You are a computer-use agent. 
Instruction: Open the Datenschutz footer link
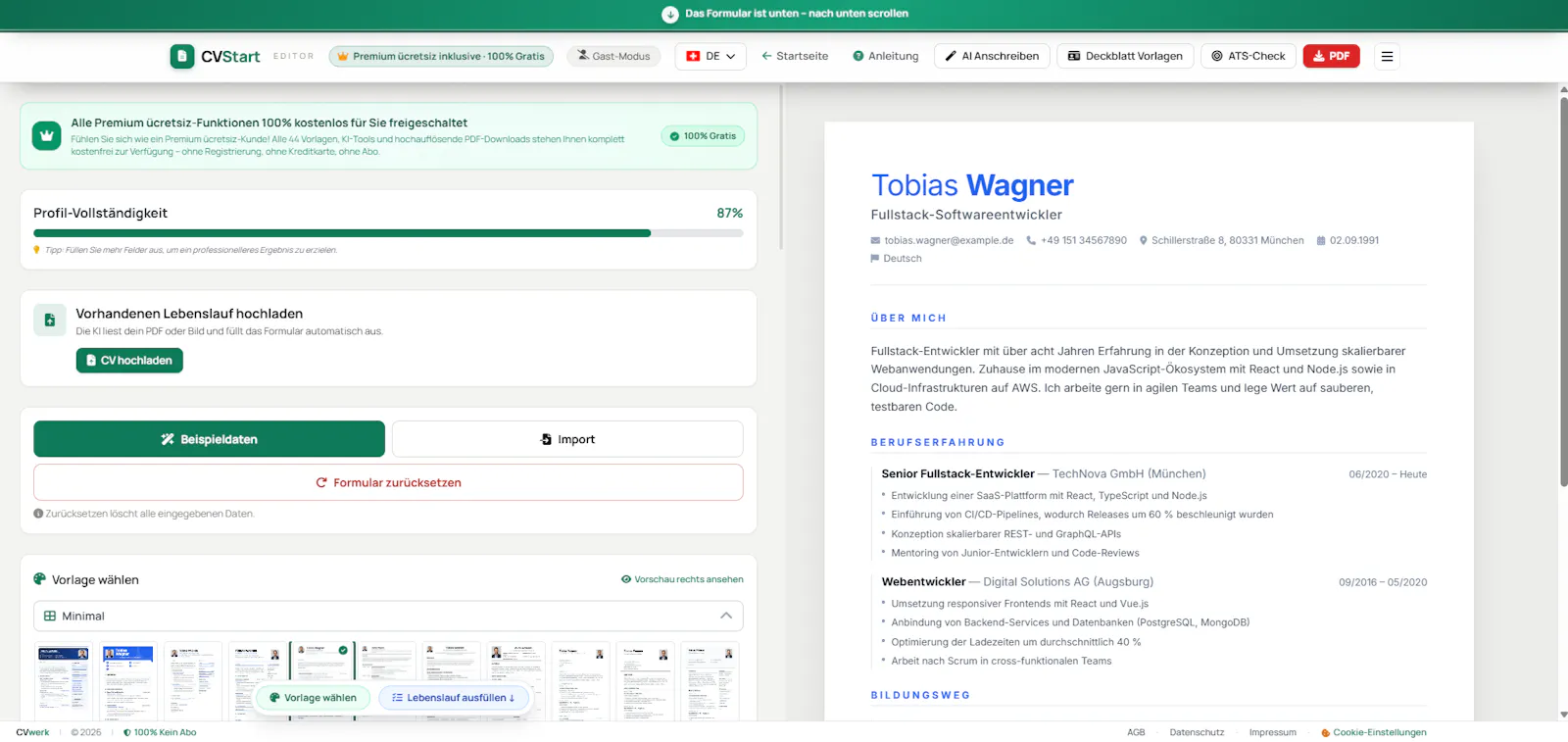(1197, 732)
